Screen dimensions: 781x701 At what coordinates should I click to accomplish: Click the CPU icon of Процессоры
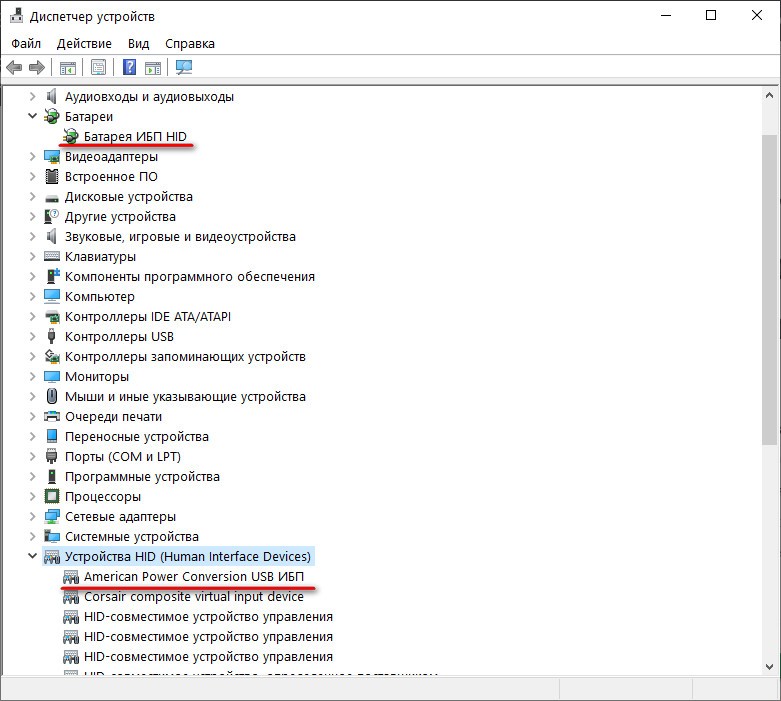click(x=52, y=496)
